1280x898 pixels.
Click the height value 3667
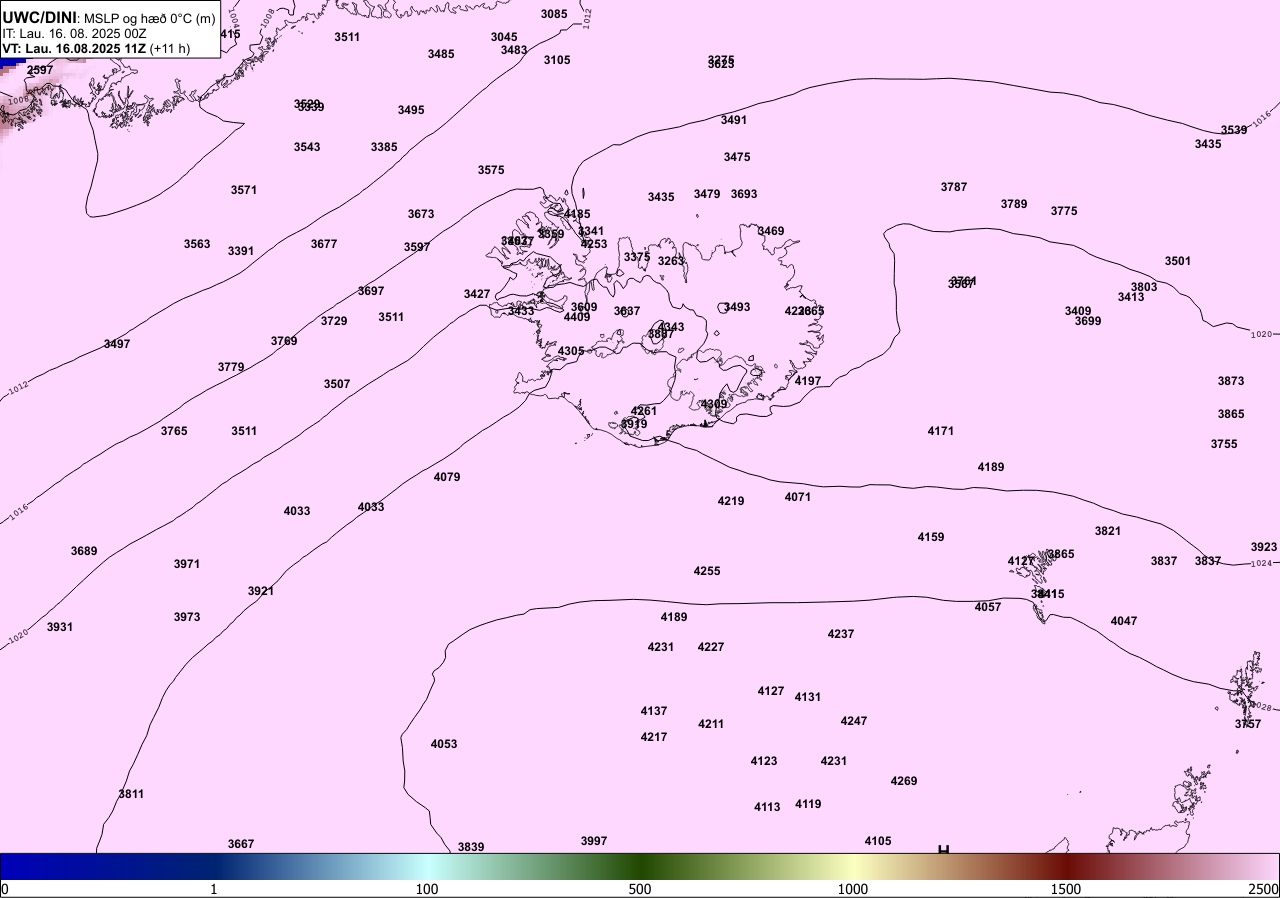pyautogui.click(x=241, y=844)
